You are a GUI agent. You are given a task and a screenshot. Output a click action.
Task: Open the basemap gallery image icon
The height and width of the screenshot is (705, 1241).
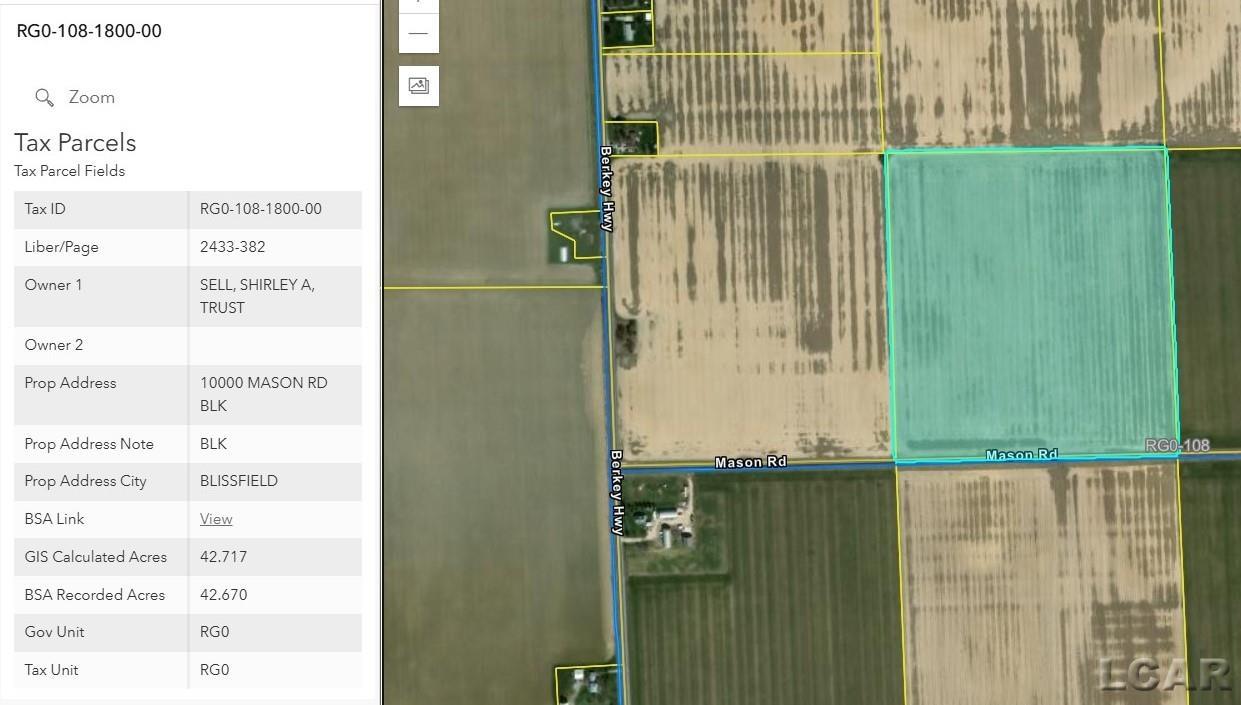tap(418, 86)
